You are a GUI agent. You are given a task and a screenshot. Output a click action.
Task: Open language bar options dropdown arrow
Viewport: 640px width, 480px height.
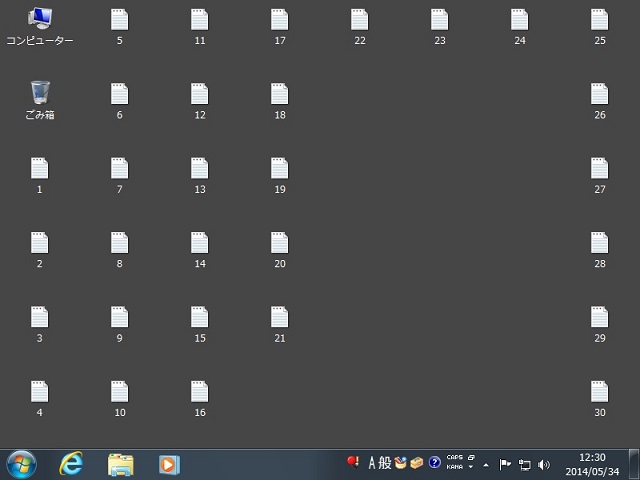tap(471, 467)
